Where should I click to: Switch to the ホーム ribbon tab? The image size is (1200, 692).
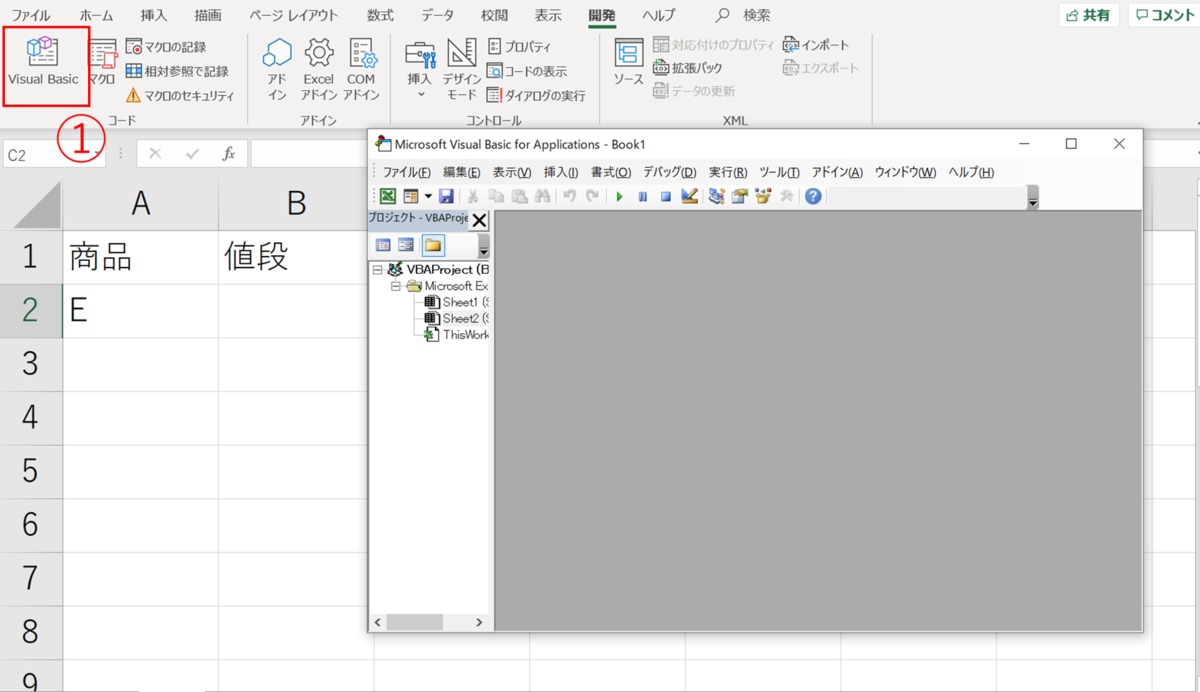click(96, 15)
